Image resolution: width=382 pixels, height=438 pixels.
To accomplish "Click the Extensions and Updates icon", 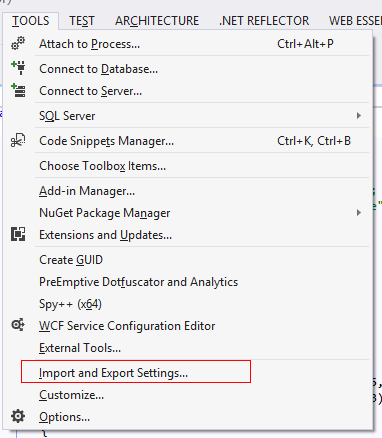I will pos(18,234).
